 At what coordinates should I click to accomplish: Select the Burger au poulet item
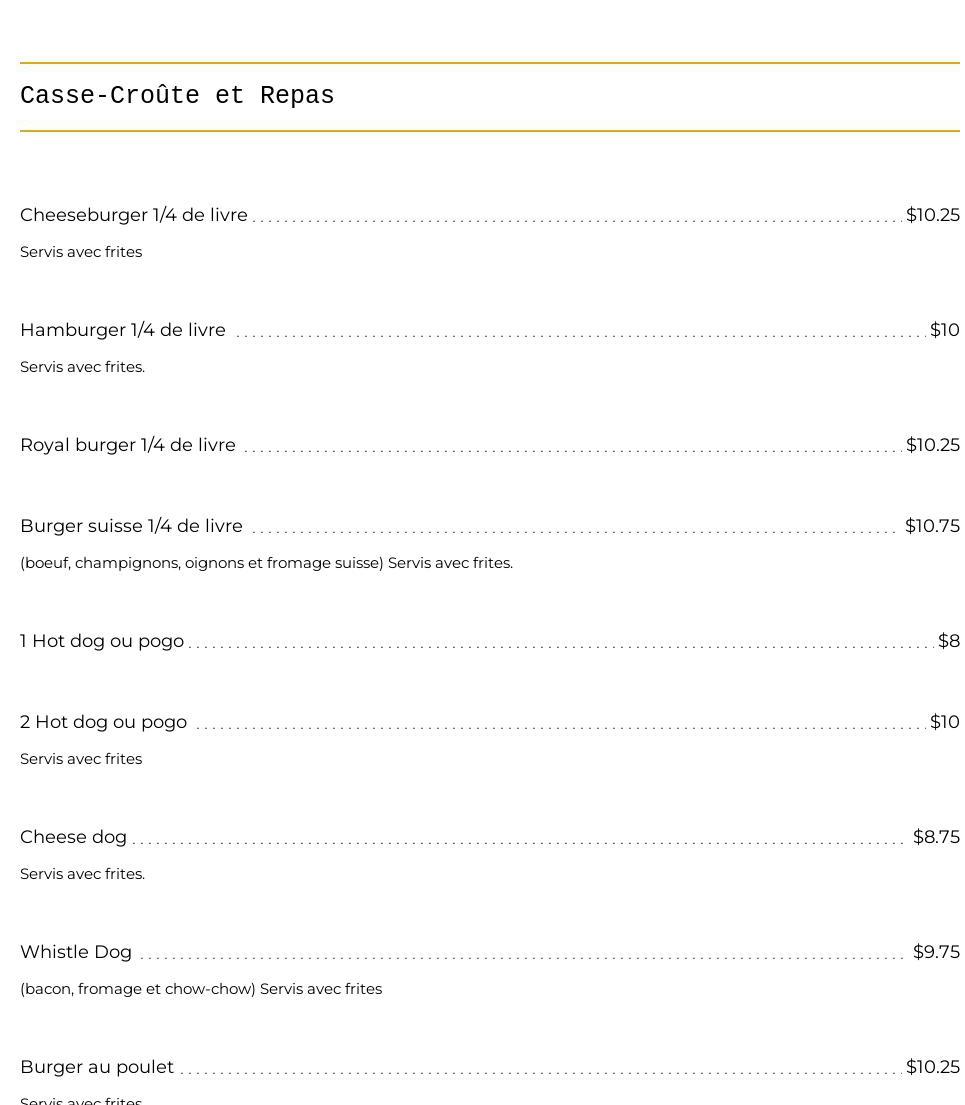click(97, 1067)
